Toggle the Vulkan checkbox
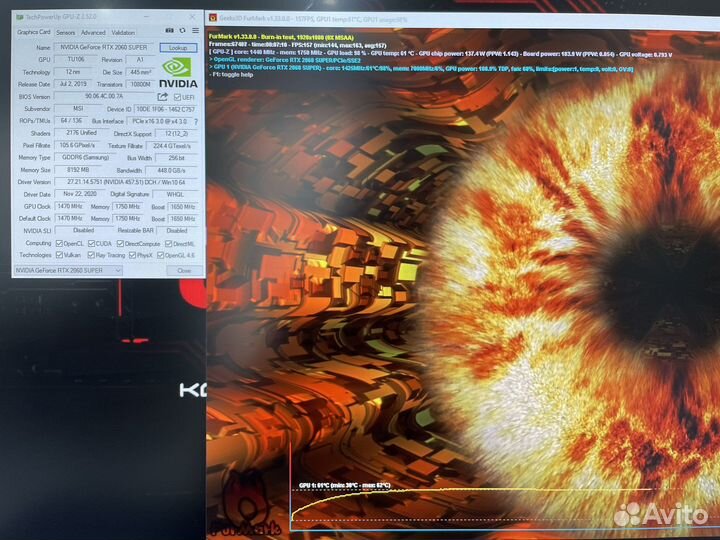The width and height of the screenshot is (720, 540). [x=59, y=255]
